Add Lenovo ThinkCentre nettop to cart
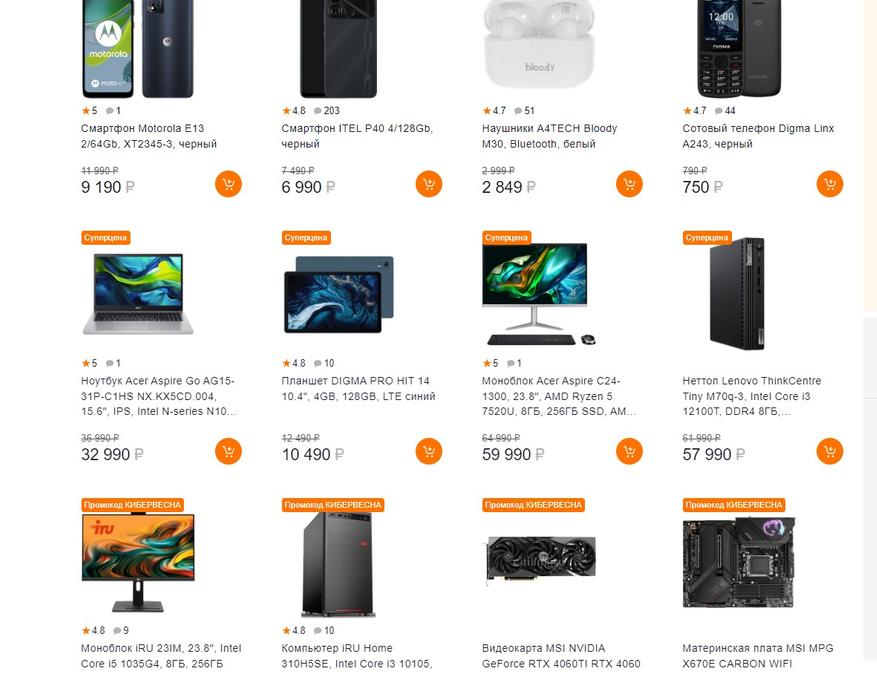 pyautogui.click(x=830, y=451)
